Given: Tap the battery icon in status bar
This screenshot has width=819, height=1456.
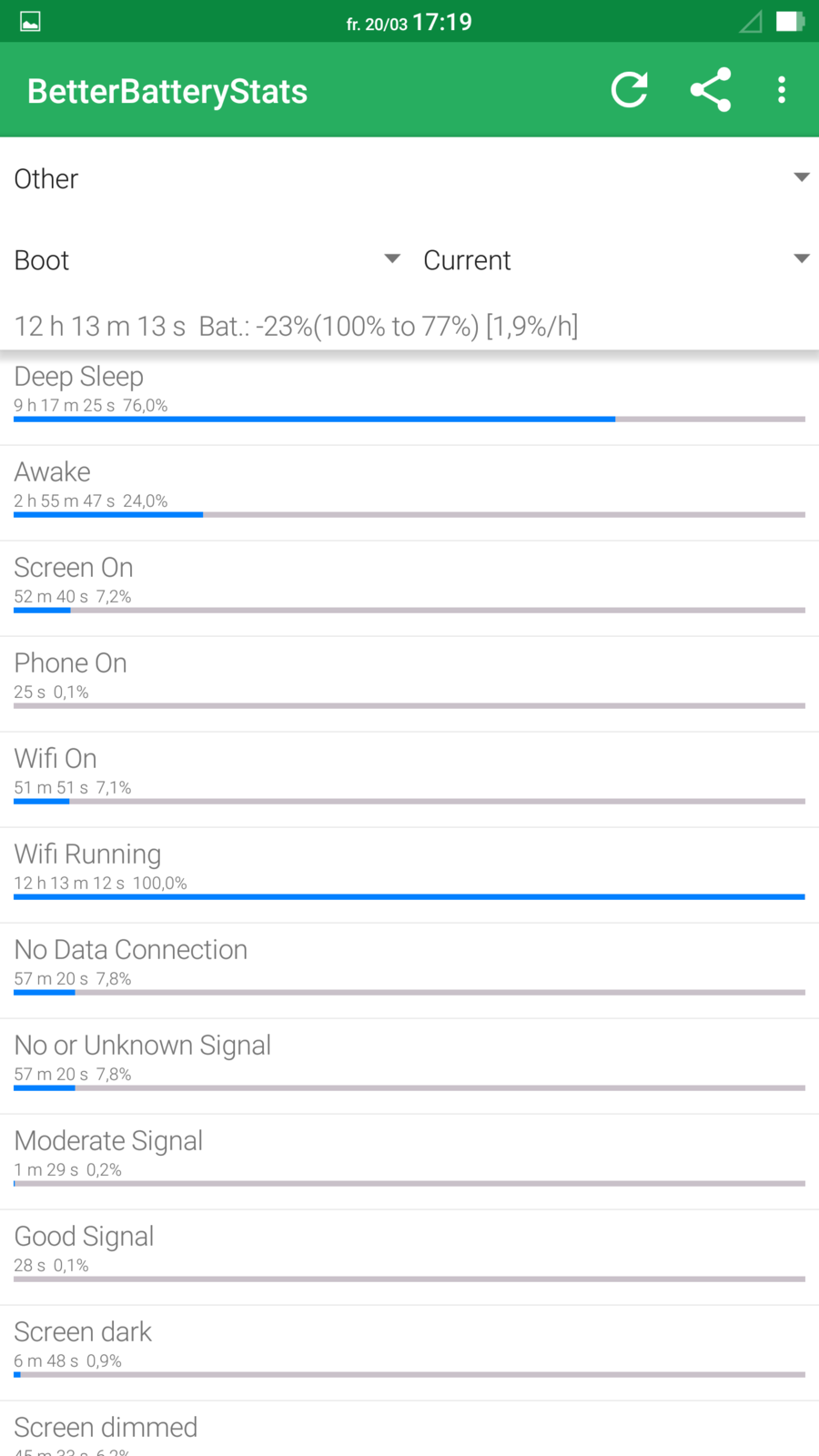Looking at the screenshot, I should tap(789, 22).
